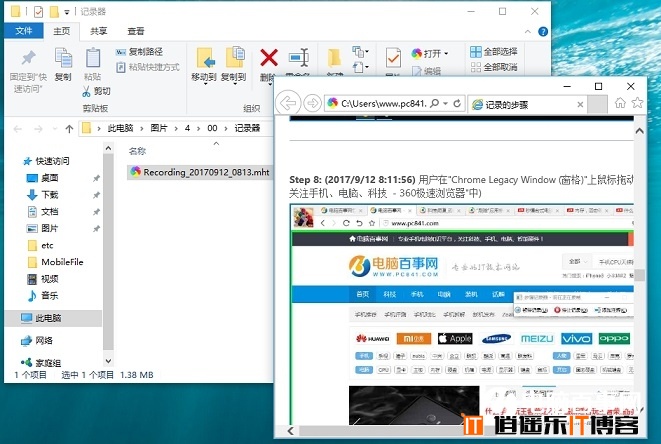Click the rename icon in the ribbon
Viewport: 661px width, 444px height.
(299, 57)
